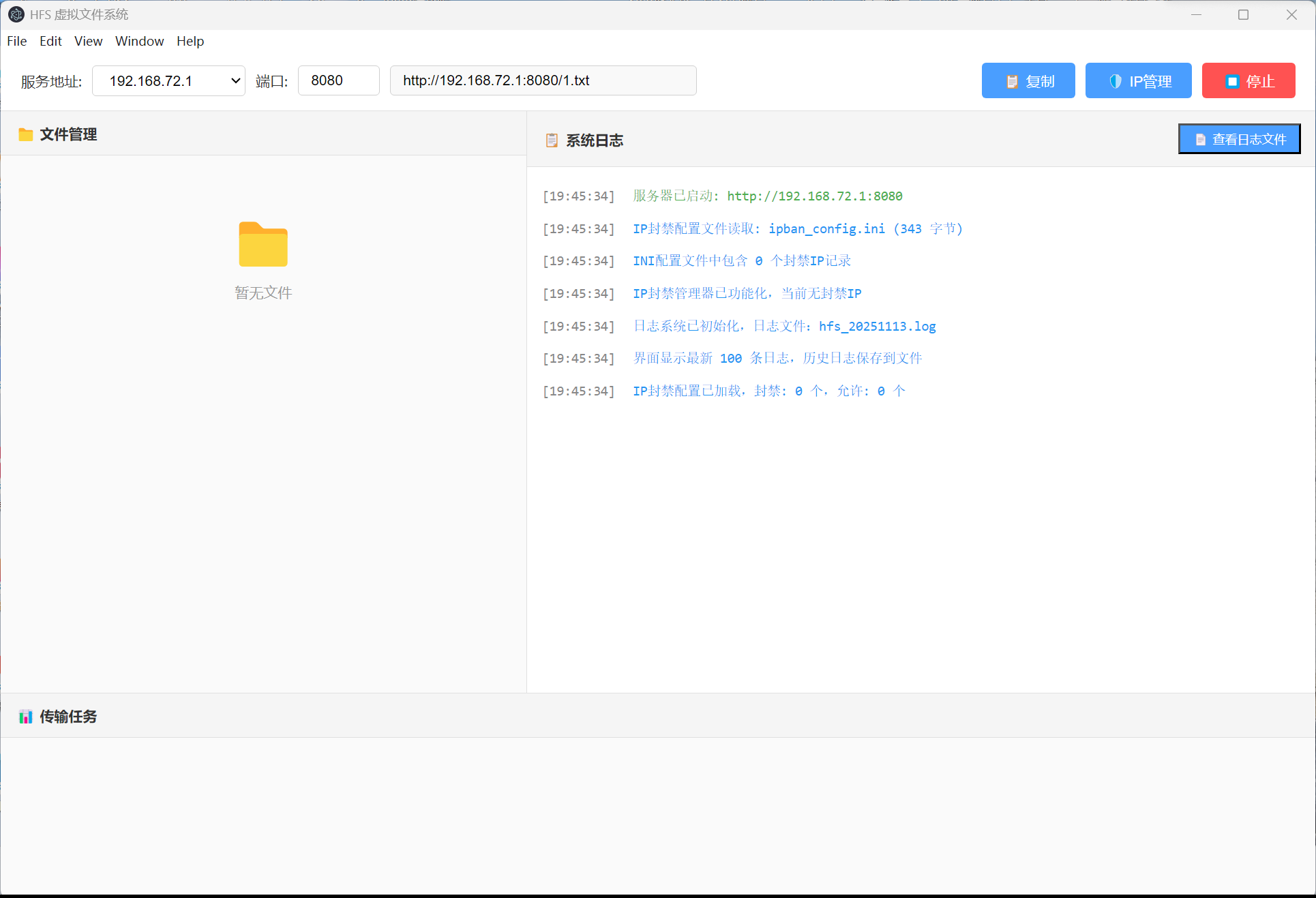Open the Edit menu
The width and height of the screenshot is (1316, 898).
(x=50, y=41)
